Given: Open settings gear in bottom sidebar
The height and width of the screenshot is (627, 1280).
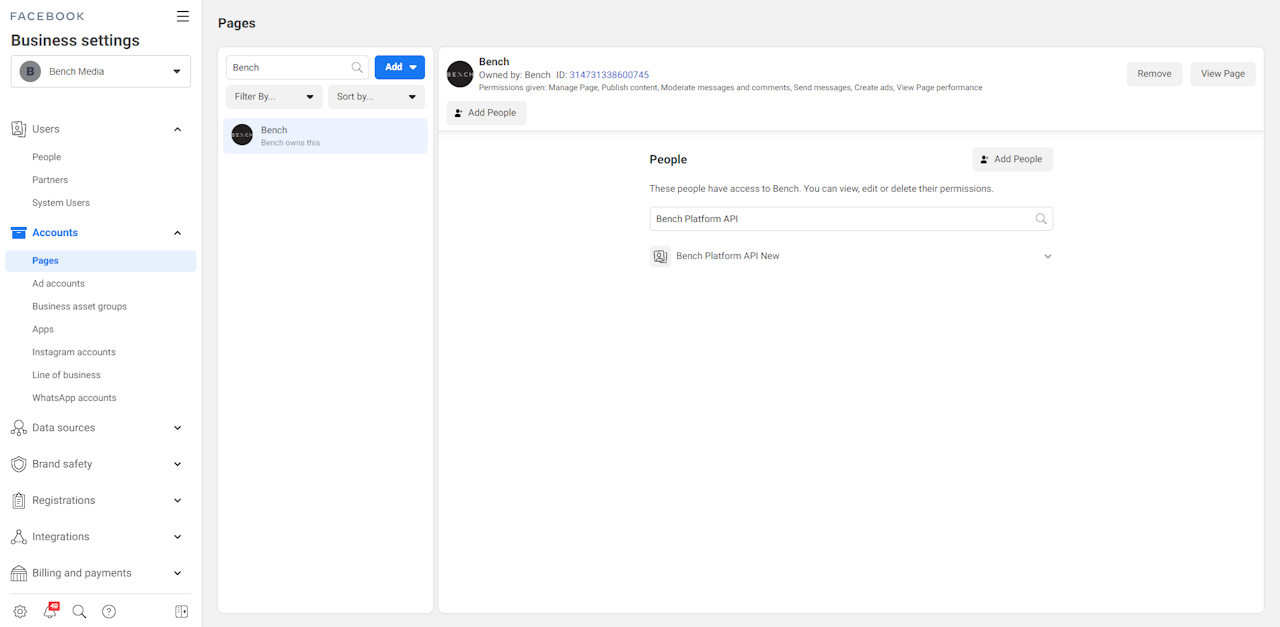Looking at the screenshot, I should click(x=20, y=611).
